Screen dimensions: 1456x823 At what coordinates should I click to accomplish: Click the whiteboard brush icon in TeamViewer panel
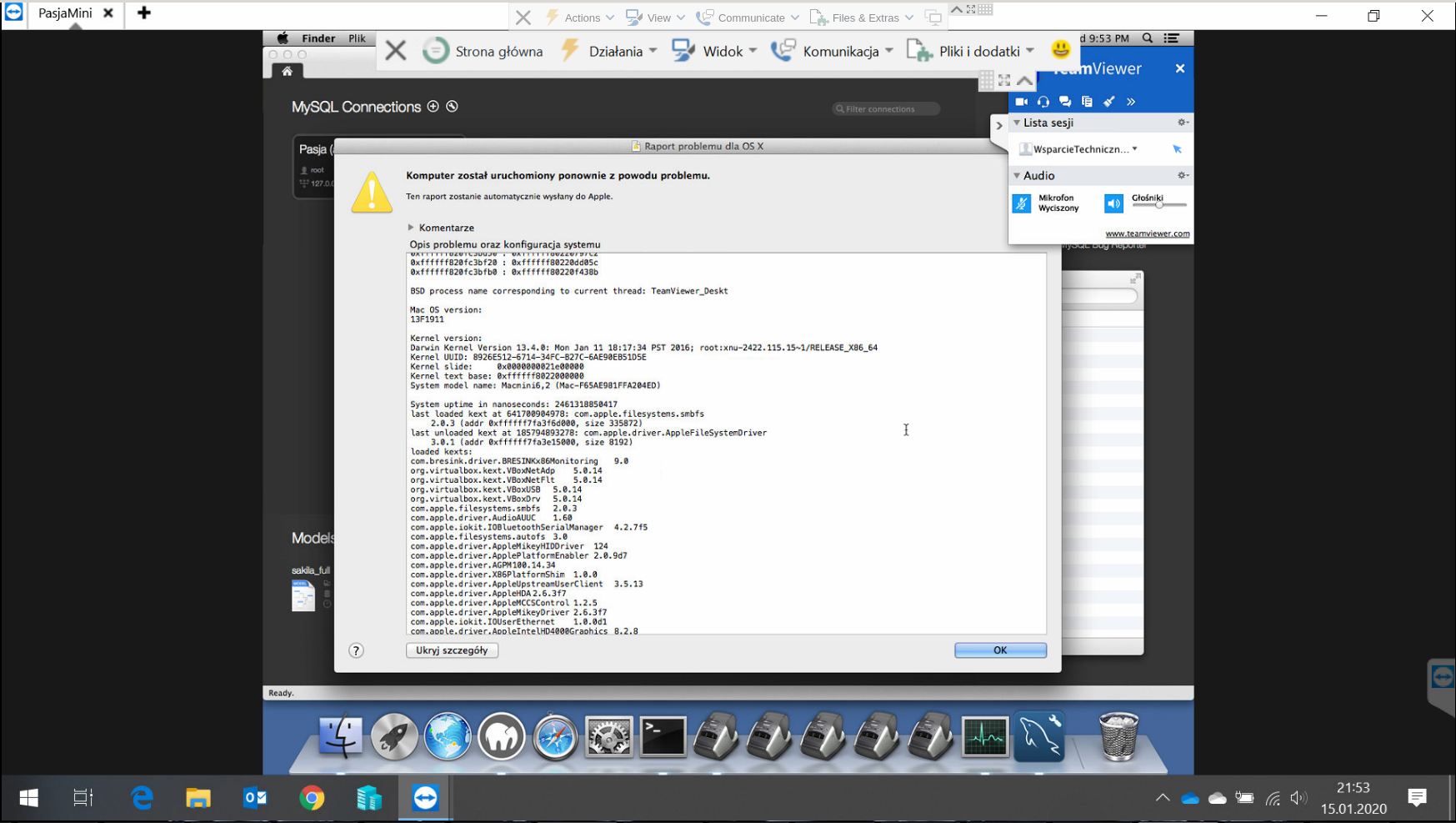(1109, 102)
